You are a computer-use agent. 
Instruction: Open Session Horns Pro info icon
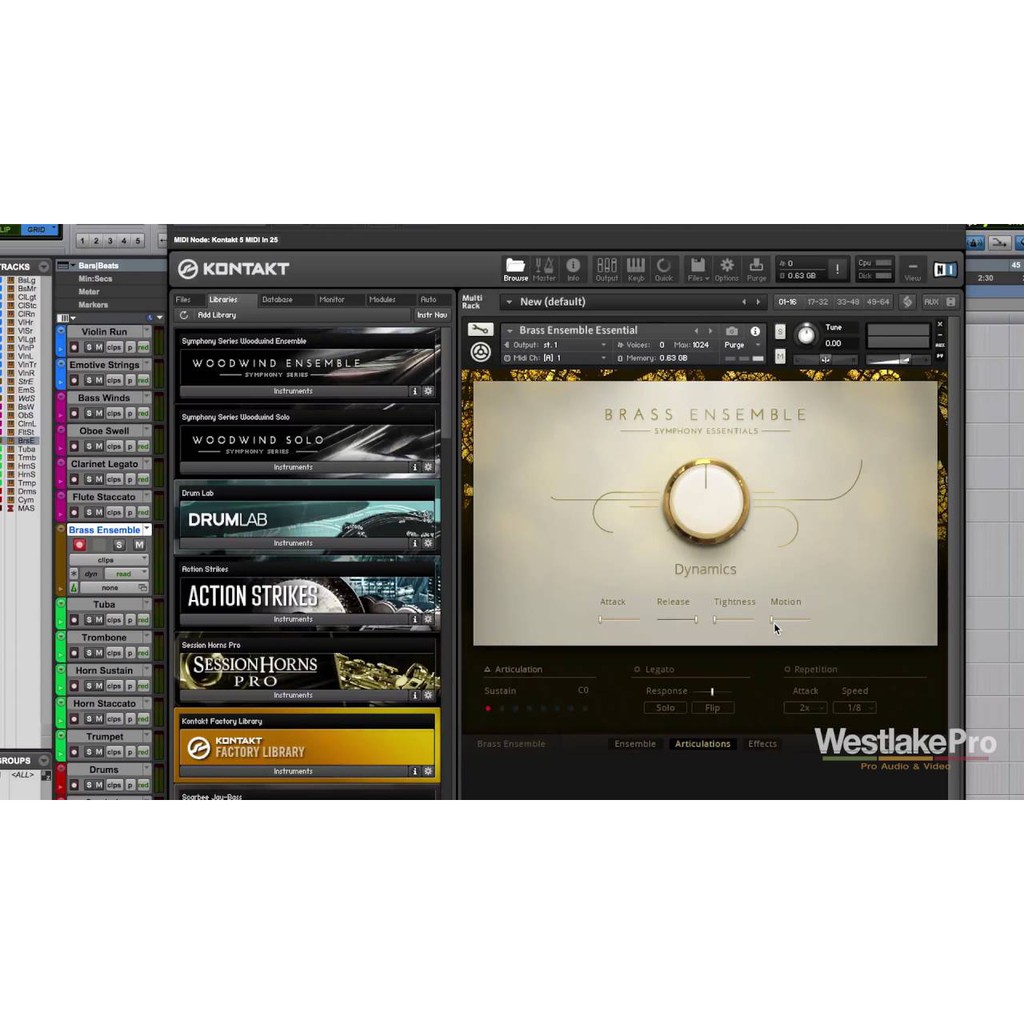414,696
